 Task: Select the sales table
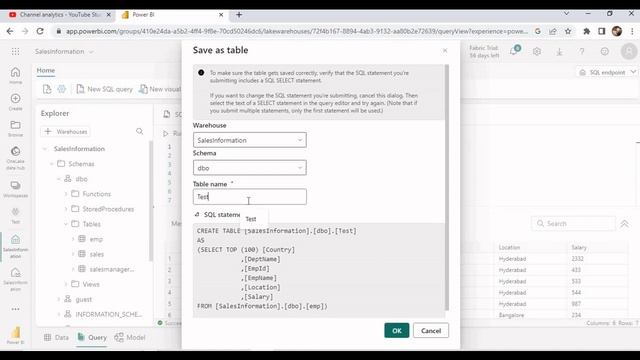click(96, 254)
